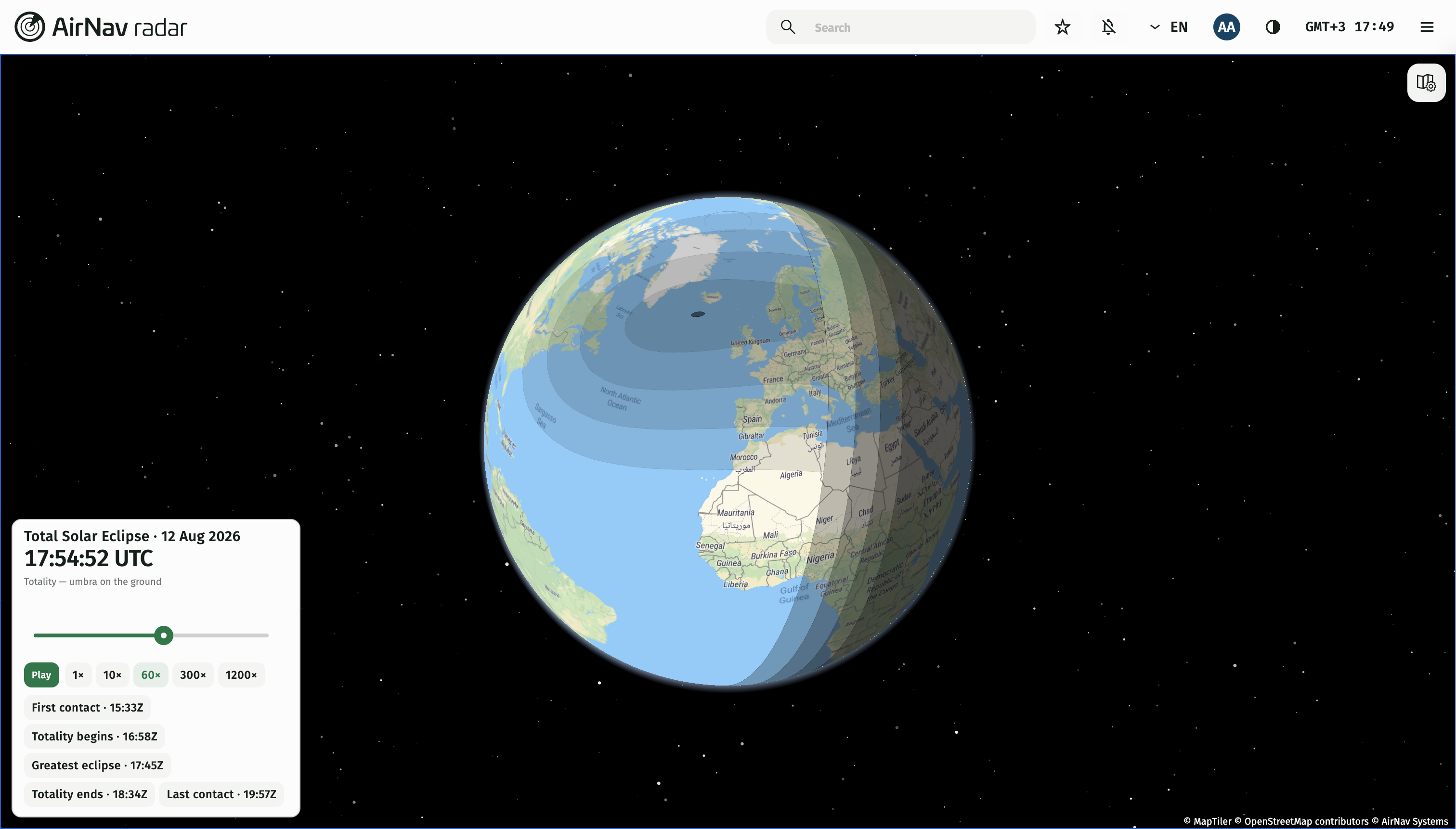
Task: Jump to Greatest eclipse 17:45Z
Action: click(x=97, y=766)
